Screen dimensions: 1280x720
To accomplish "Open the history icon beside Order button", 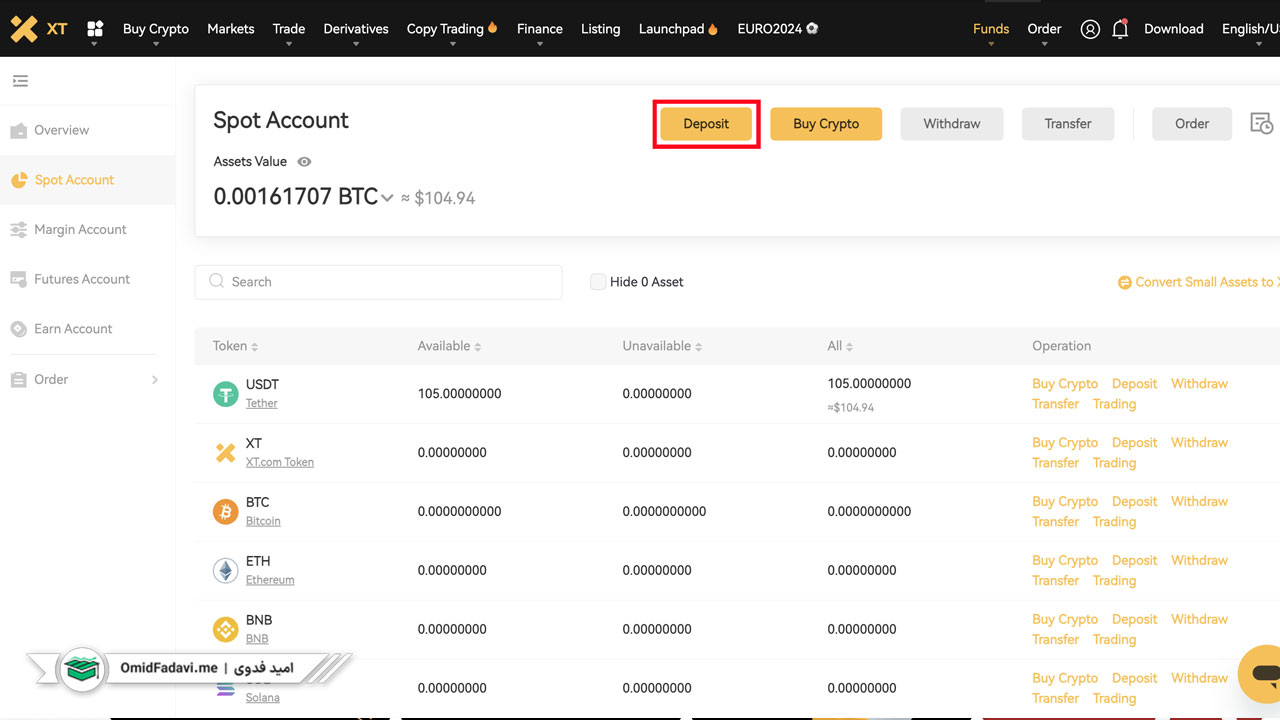I will pos(1261,123).
